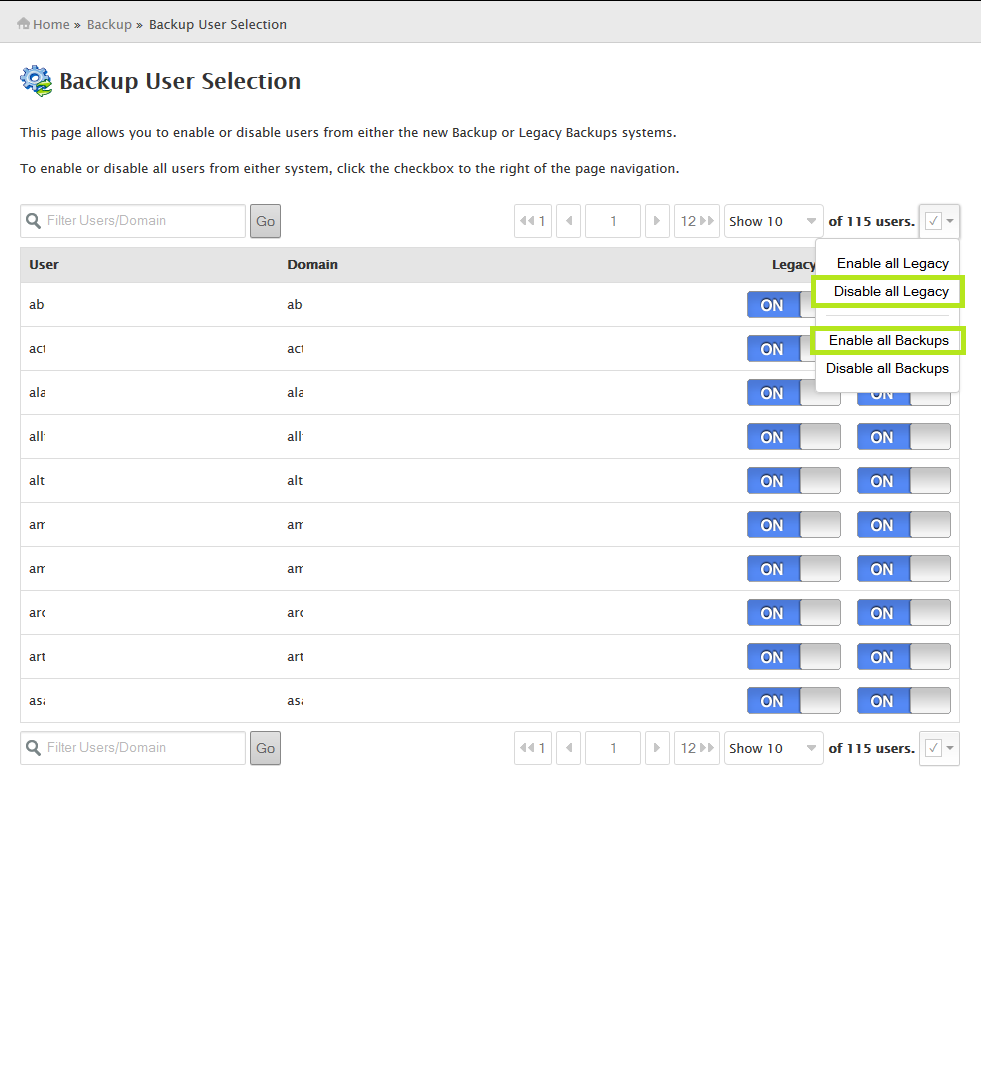
Task: Click the top Filter Users/Domain field
Action: point(133,221)
